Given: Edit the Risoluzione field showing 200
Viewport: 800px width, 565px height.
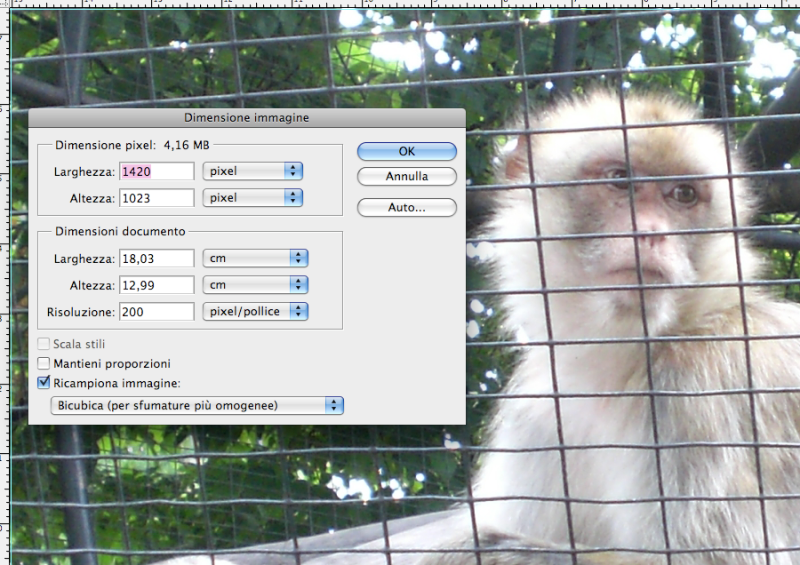Looking at the screenshot, I should click(x=157, y=312).
